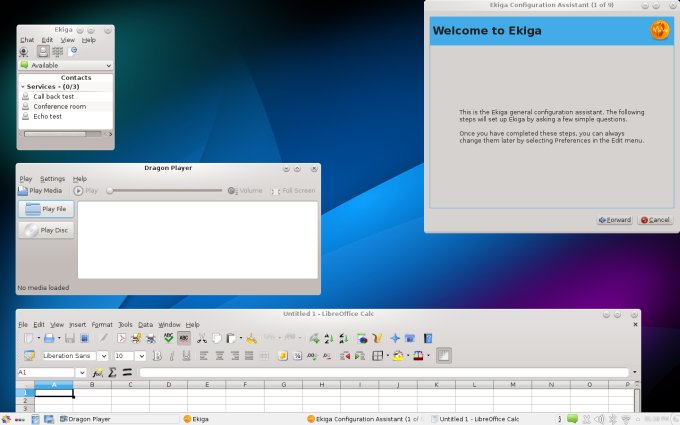Image resolution: width=680 pixels, height=425 pixels.
Task: Open the Format menu in LibreOffice Calc
Action: pos(101,325)
